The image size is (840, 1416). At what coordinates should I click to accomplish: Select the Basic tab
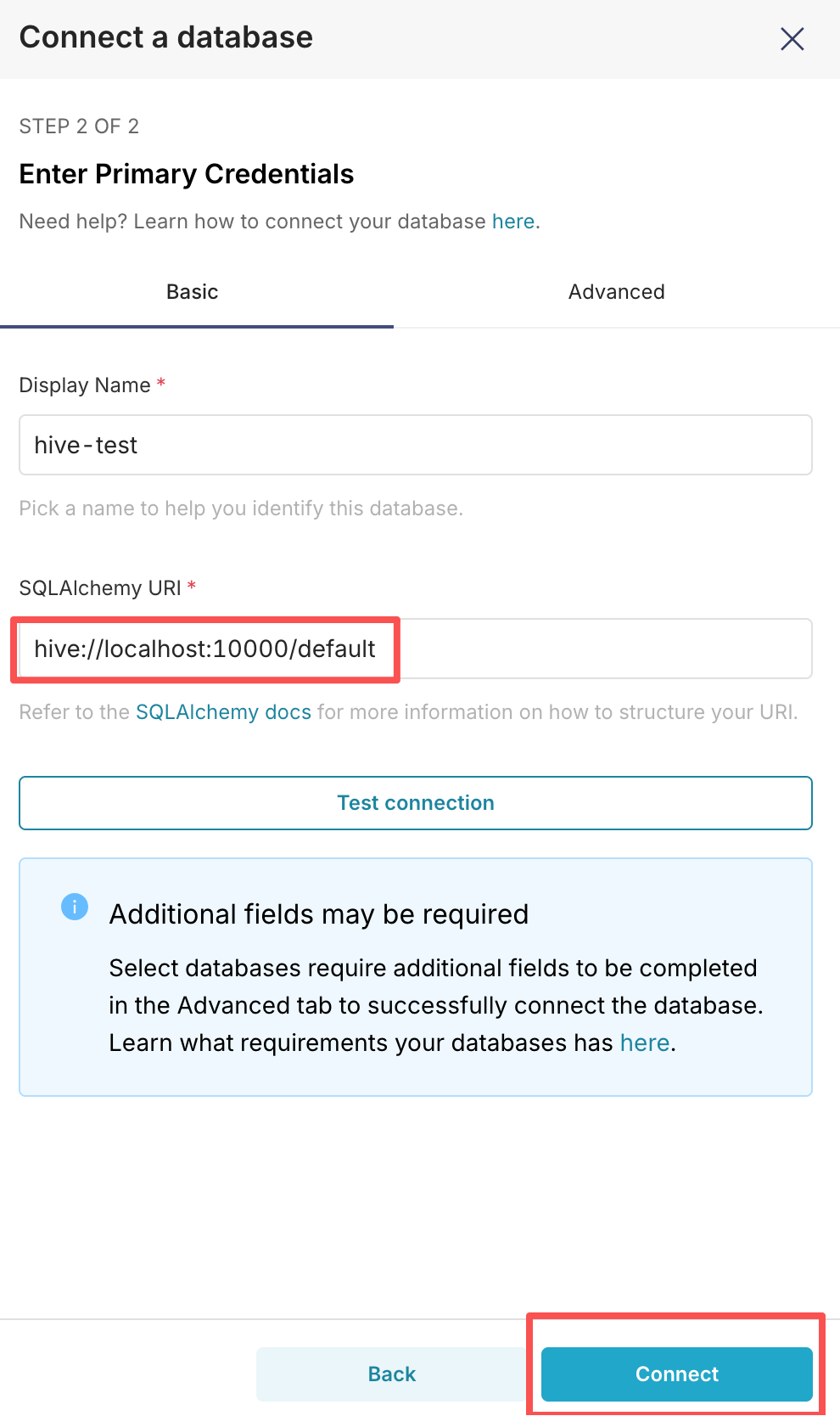(x=193, y=292)
